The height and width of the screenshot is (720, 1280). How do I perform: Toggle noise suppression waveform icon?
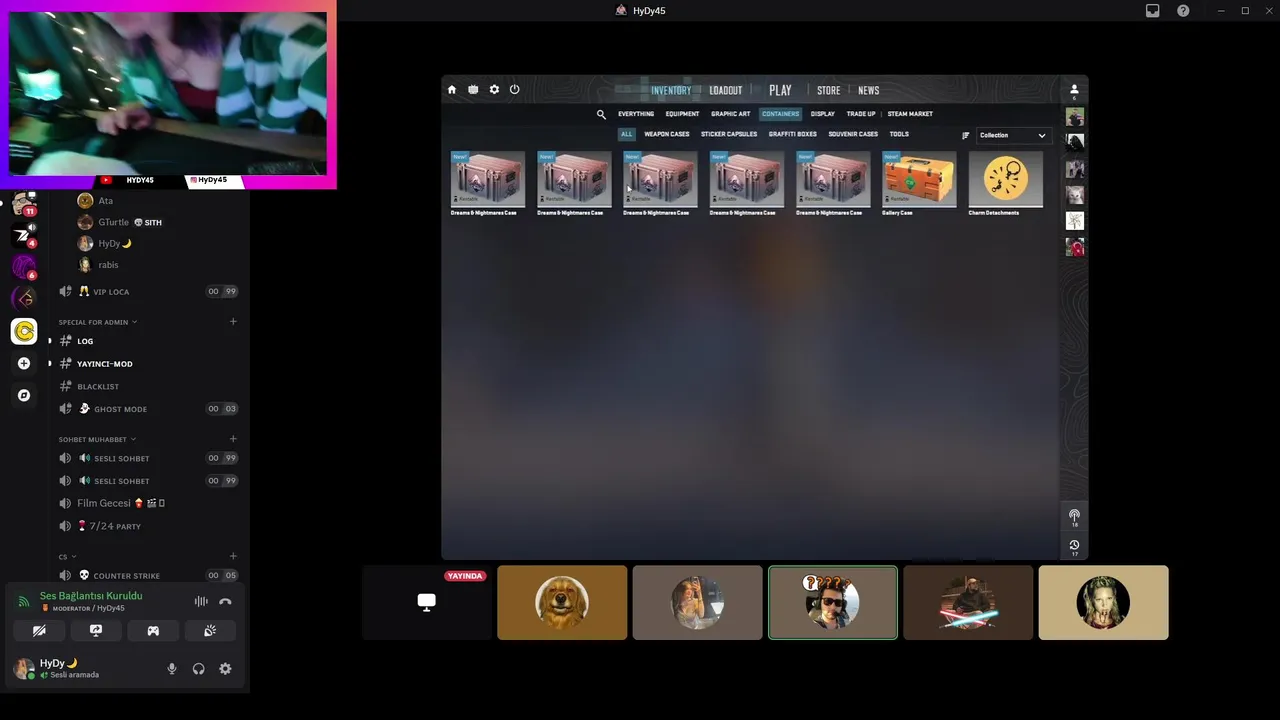coord(201,601)
